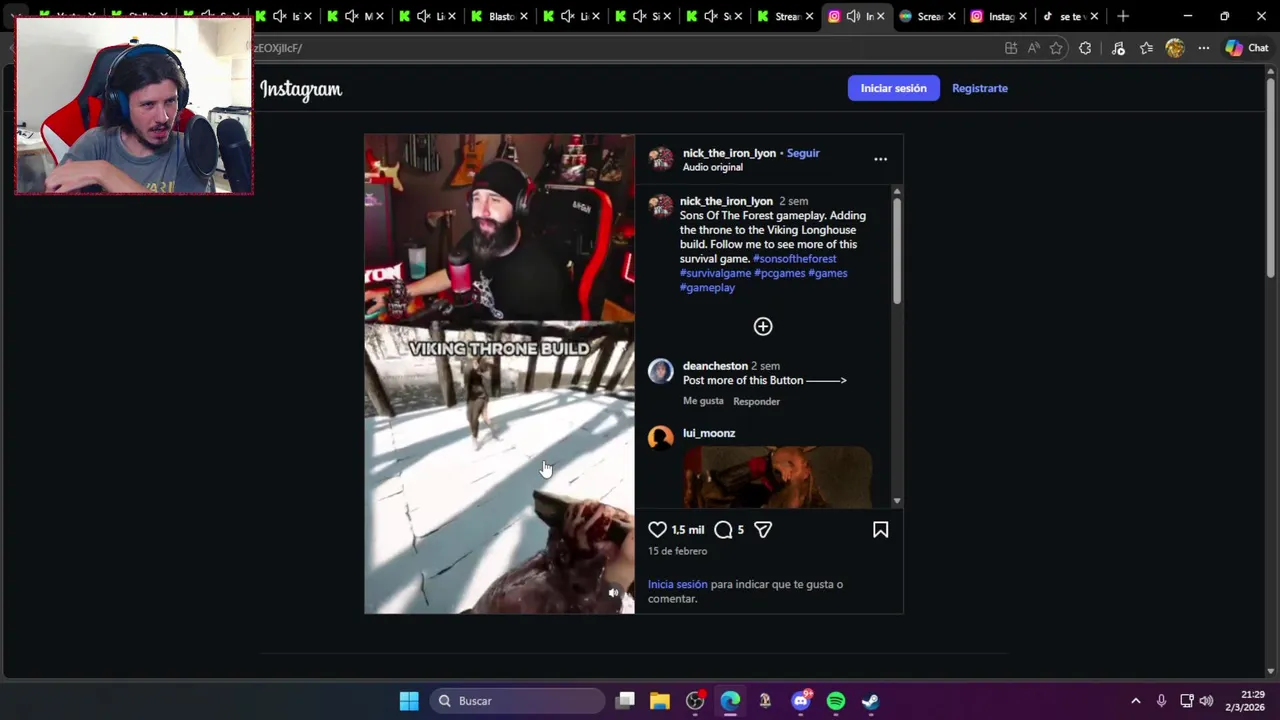Open the deancheston username link
Screen dimensions: 1280x720
pos(715,366)
